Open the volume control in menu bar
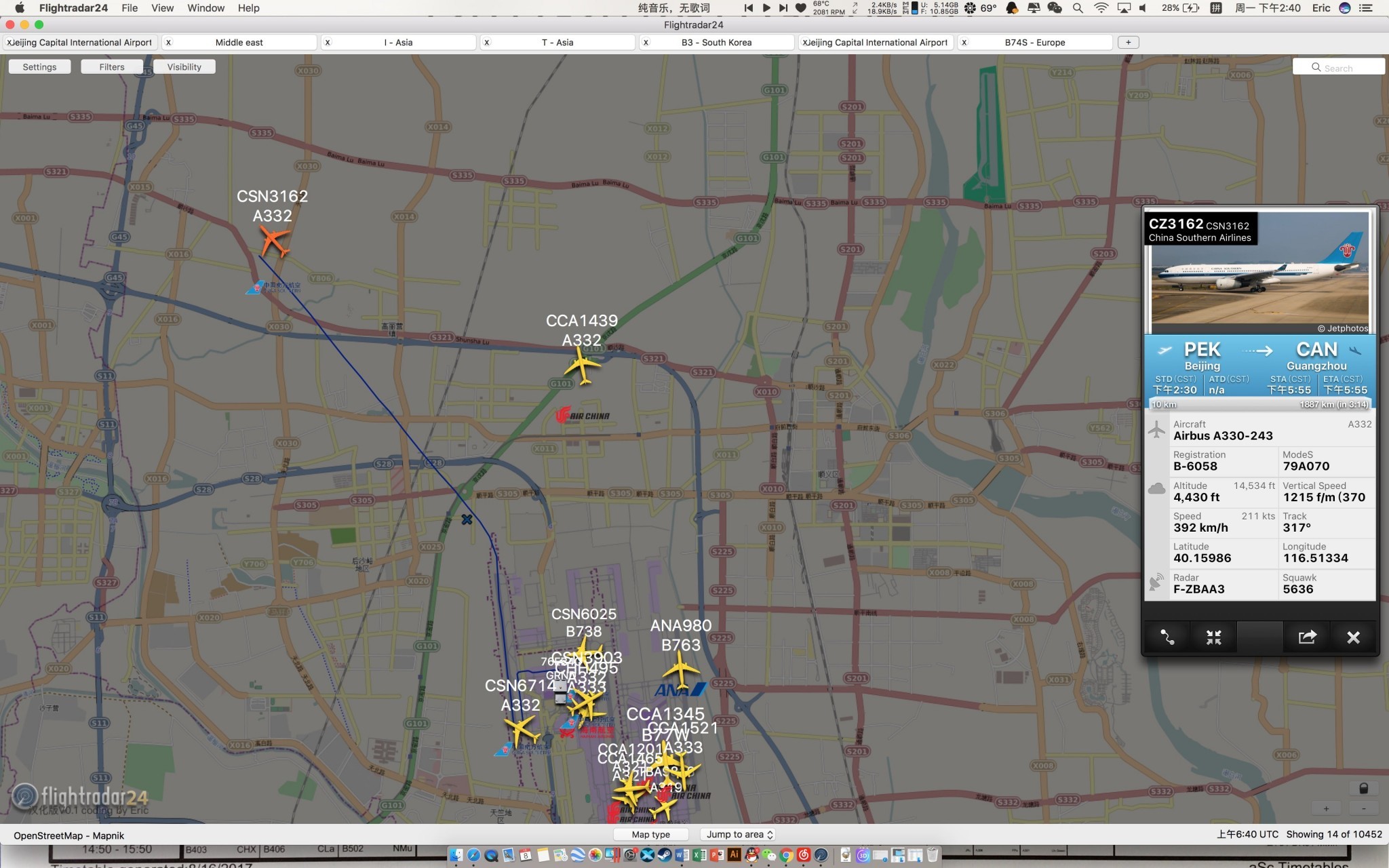The height and width of the screenshot is (868, 1389). click(x=1143, y=8)
